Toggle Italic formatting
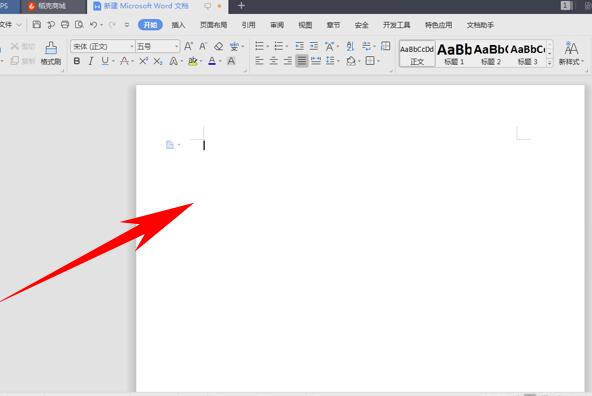The image size is (592, 396). click(91, 61)
